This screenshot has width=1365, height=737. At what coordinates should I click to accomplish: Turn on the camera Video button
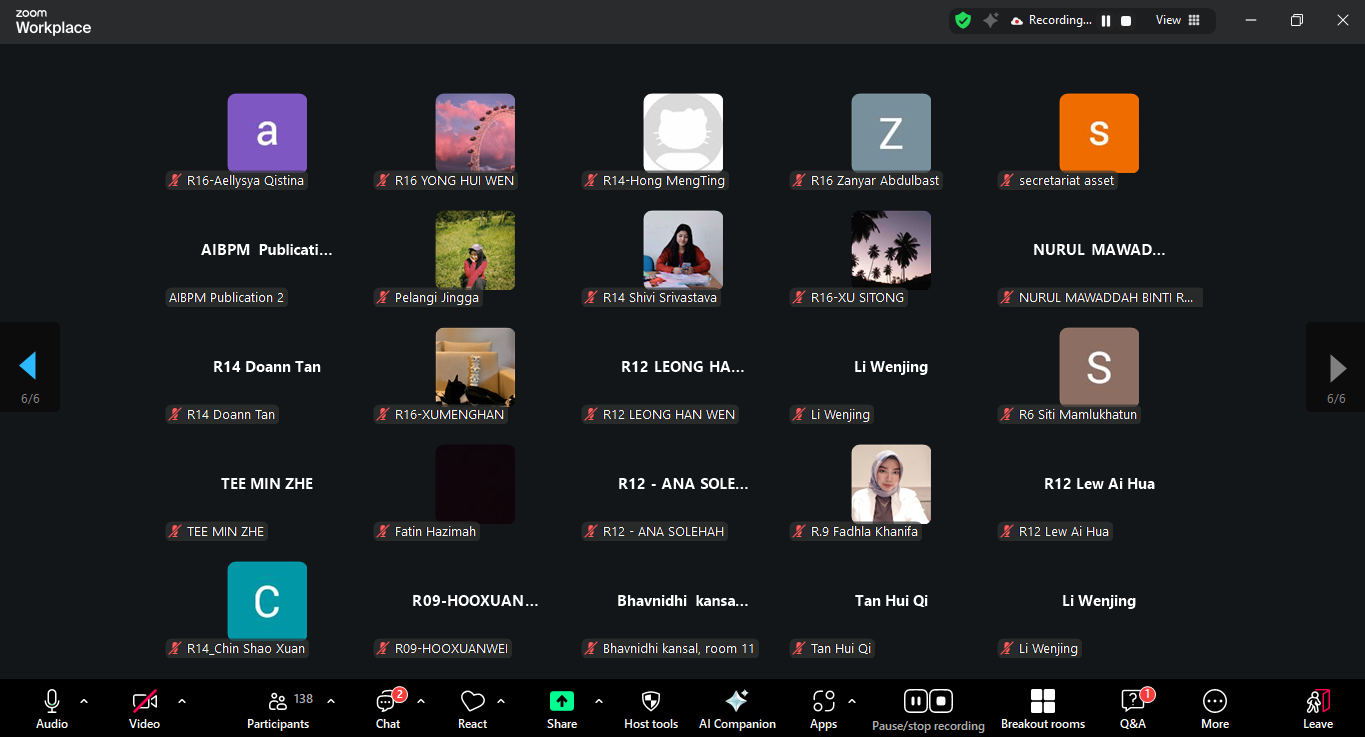(144, 709)
